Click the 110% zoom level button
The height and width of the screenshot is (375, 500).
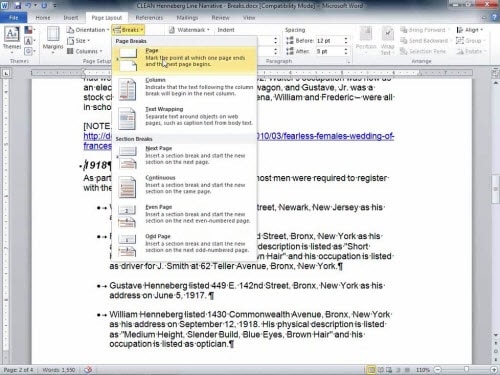click(423, 370)
